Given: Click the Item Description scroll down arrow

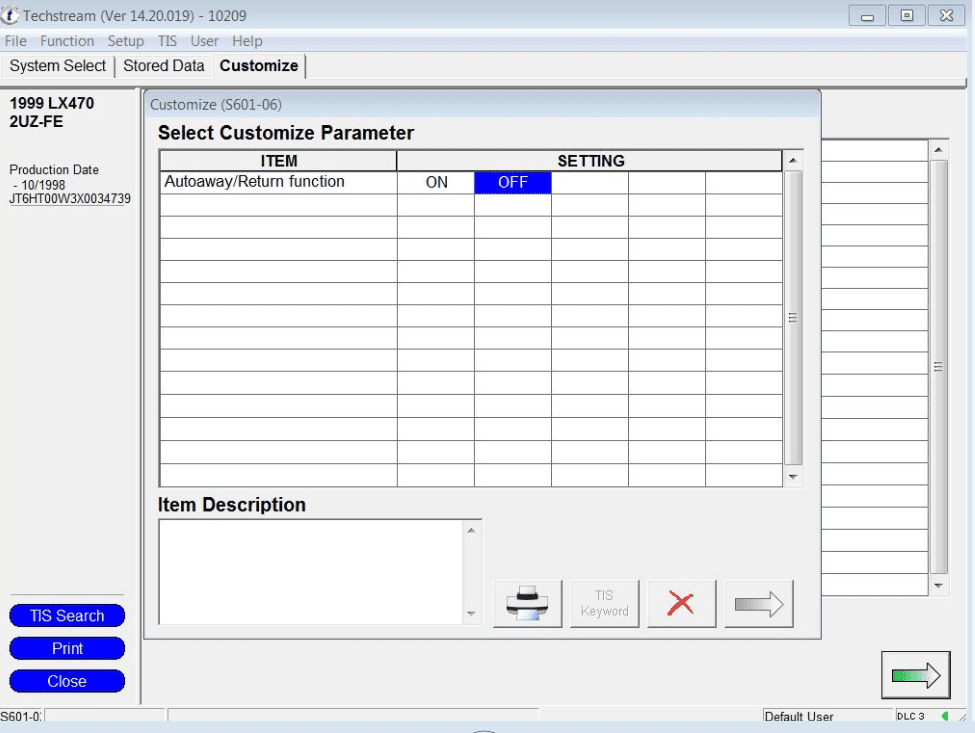Looking at the screenshot, I should pyautogui.click(x=471, y=614).
